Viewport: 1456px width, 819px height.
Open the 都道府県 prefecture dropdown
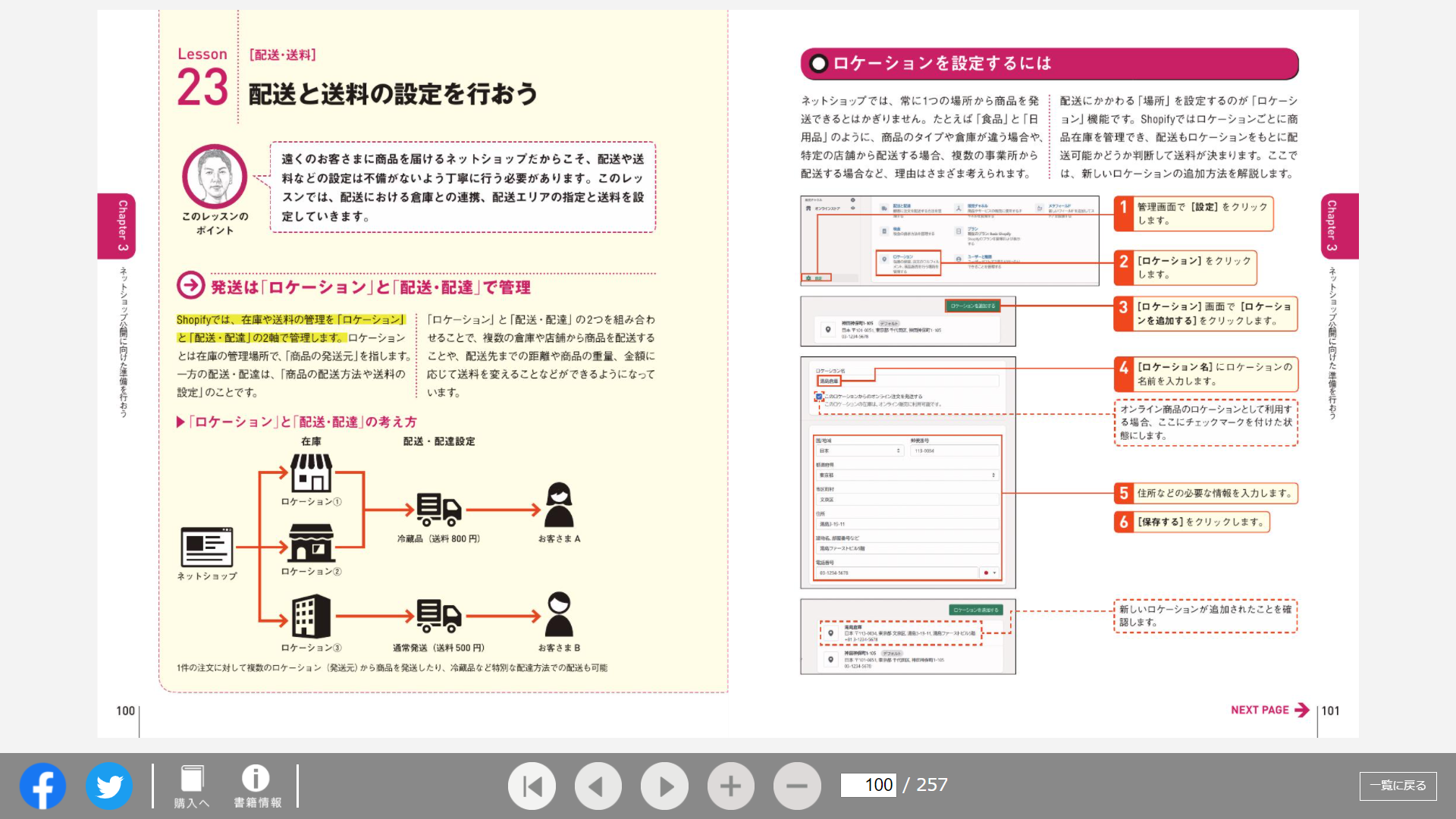coord(907,475)
